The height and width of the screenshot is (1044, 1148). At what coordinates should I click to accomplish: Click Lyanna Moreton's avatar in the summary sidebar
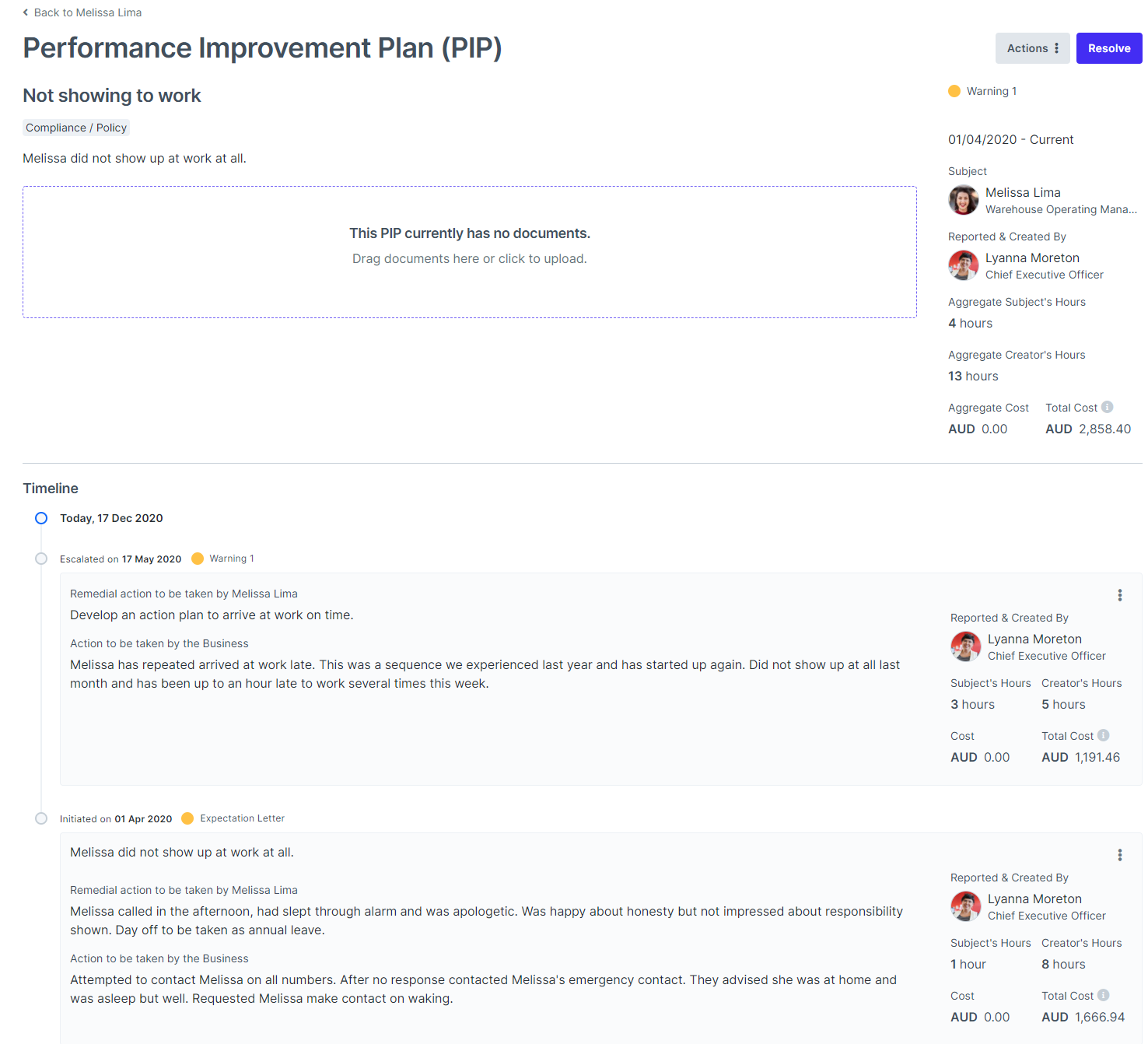click(x=963, y=265)
